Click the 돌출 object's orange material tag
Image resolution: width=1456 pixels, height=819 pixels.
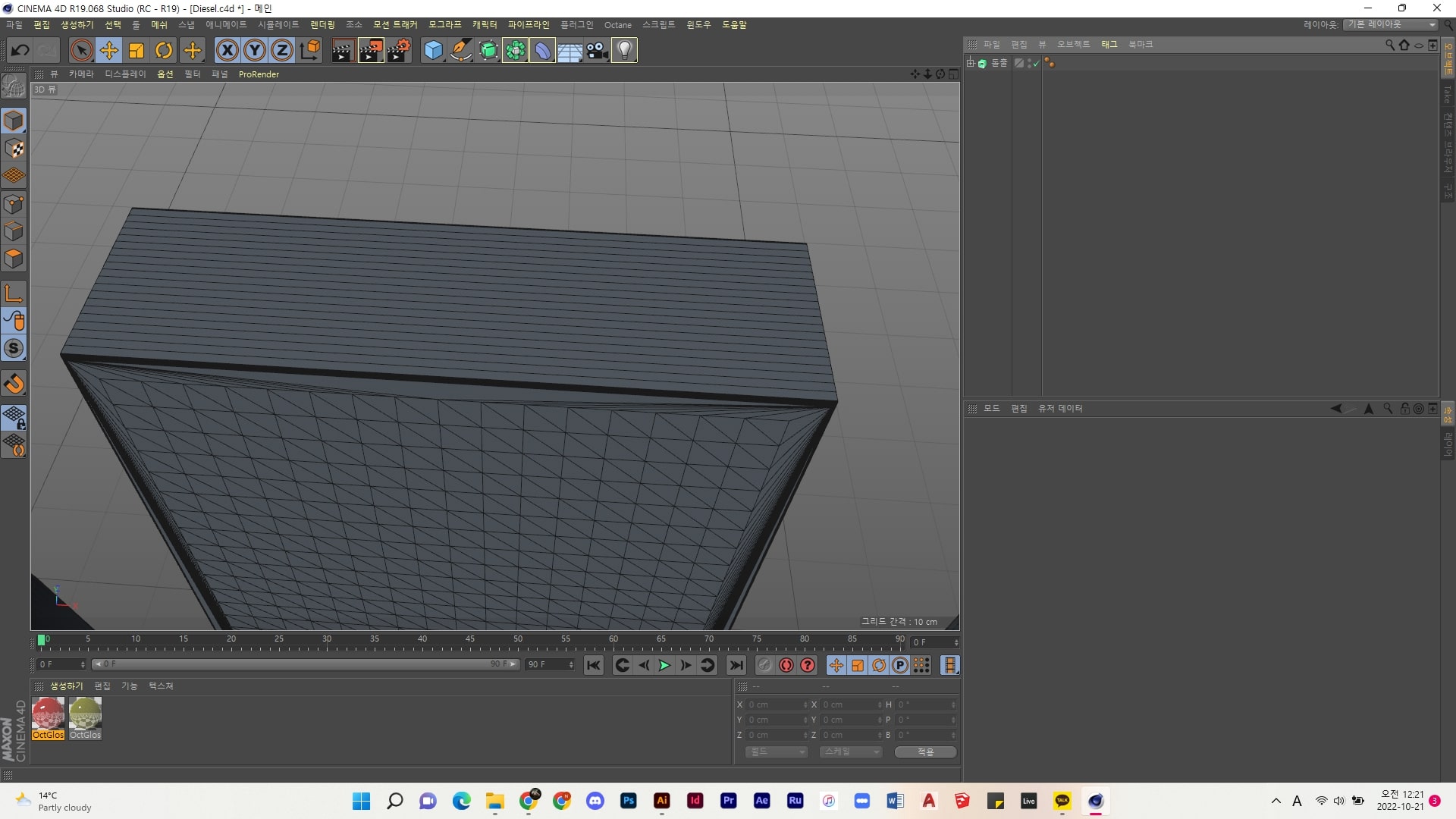tap(1050, 63)
